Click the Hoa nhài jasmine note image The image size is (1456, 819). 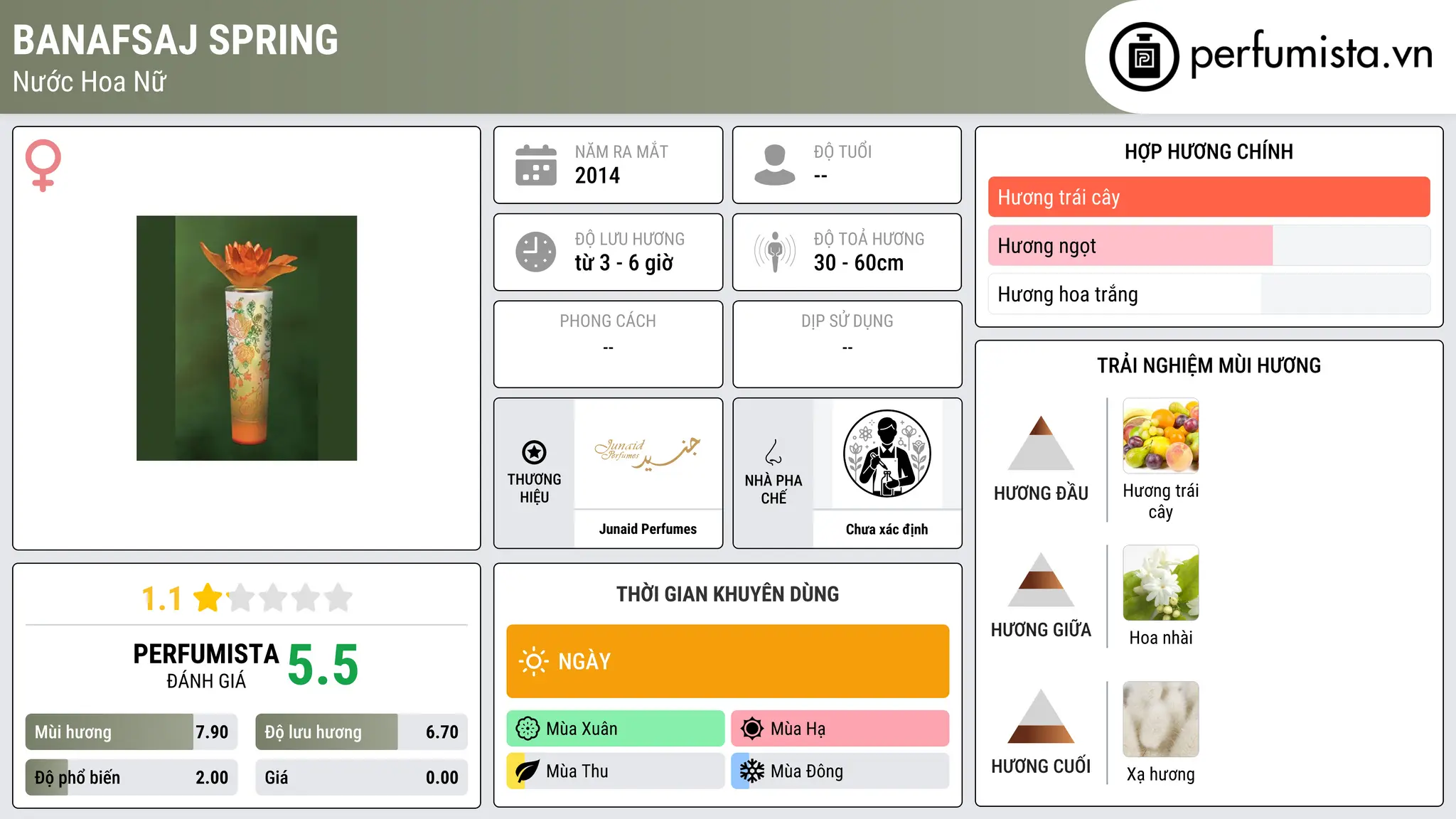[1160, 583]
